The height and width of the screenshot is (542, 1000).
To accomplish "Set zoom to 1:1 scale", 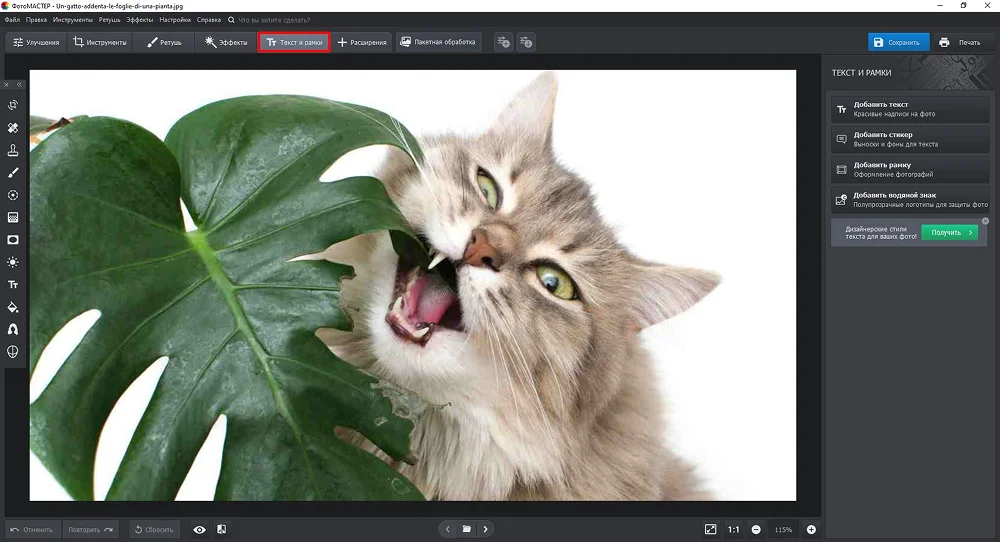I will tap(734, 529).
